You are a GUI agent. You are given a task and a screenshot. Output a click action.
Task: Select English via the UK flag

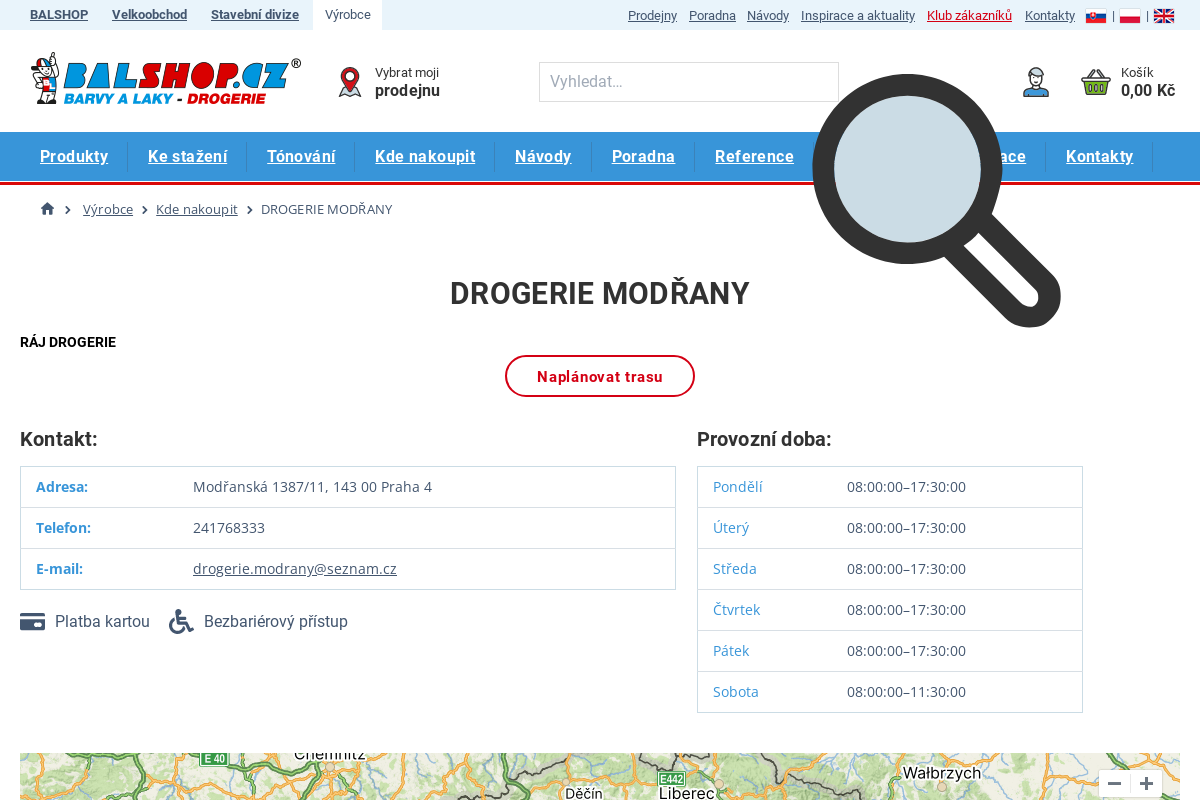point(1163,15)
